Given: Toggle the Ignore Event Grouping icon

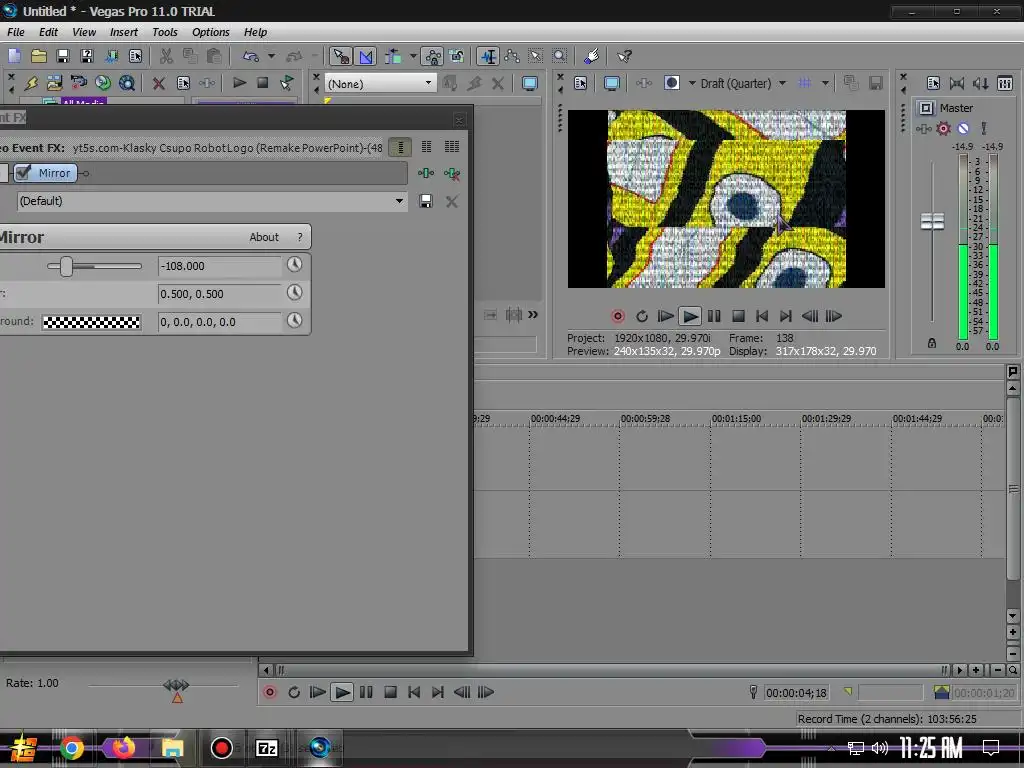Looking at the screenshot, I should pyautogui.click(x=457, y=56).
